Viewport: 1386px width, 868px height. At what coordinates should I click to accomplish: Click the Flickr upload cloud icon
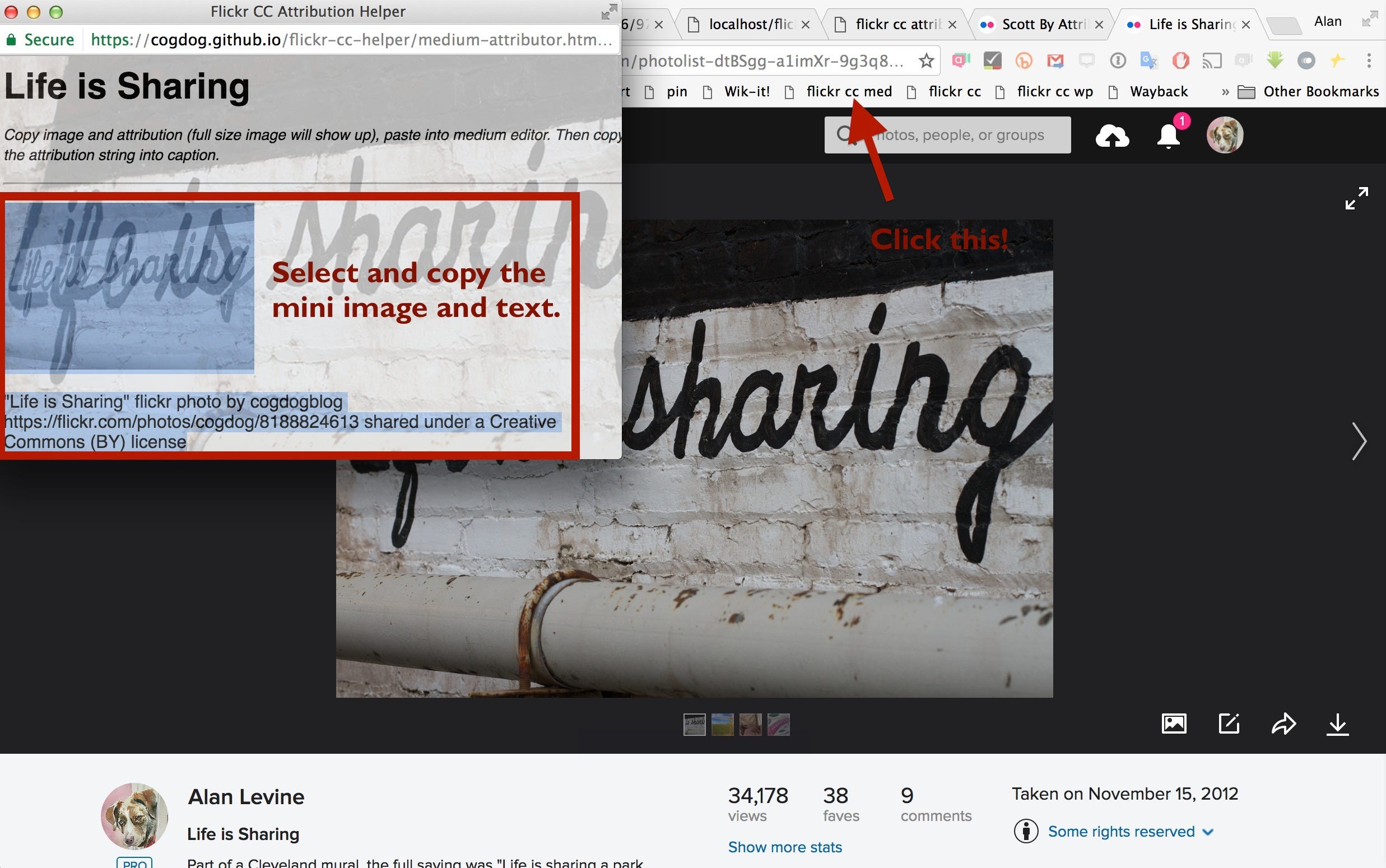tap(1112, 136)
